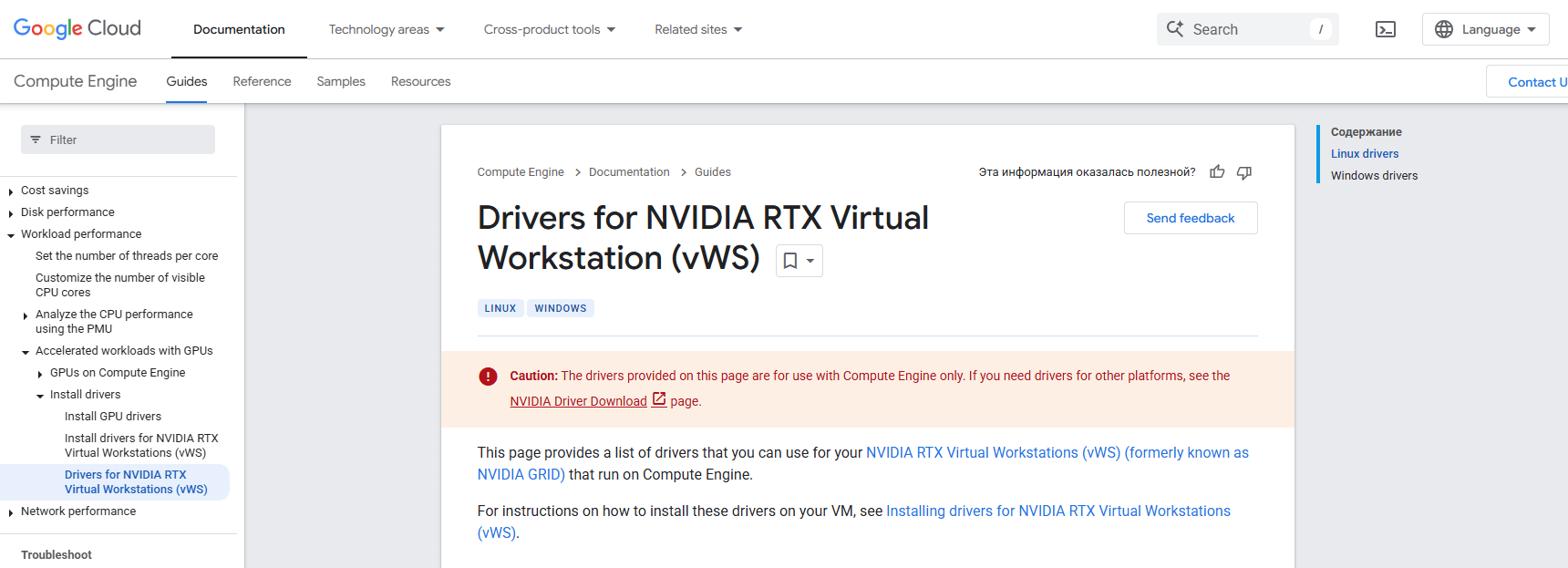Open the bookmark dropdown next to title
The width and height of the screenshot is (1568, 568).
pyautogui.click(x=799, y=261)
